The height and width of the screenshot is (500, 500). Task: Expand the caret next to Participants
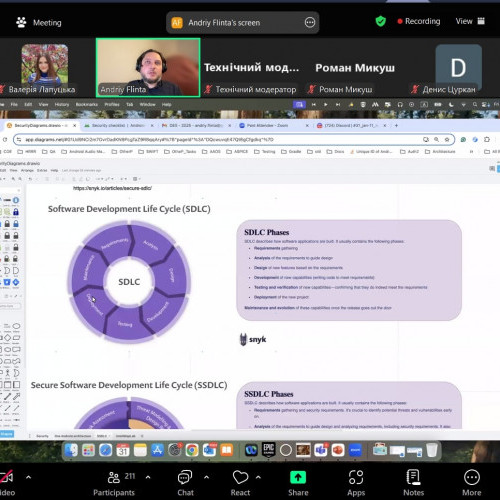[148, 477]
